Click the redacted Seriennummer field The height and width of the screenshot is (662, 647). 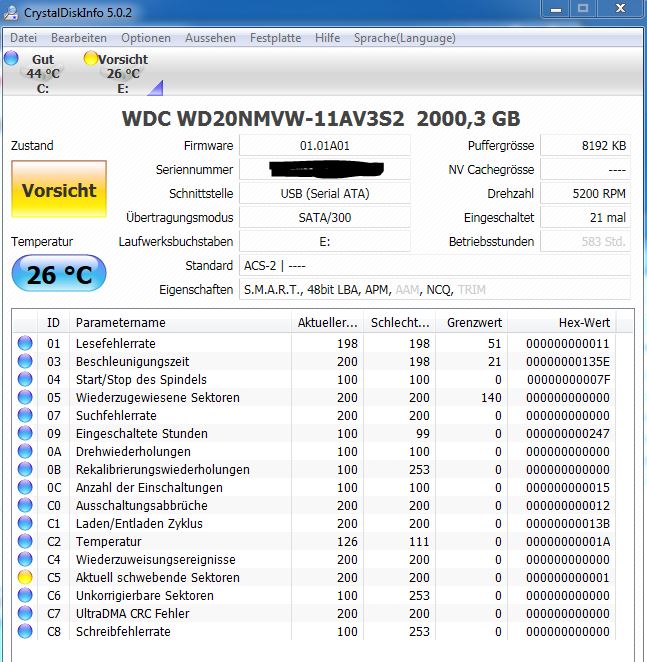click(324, 169)
